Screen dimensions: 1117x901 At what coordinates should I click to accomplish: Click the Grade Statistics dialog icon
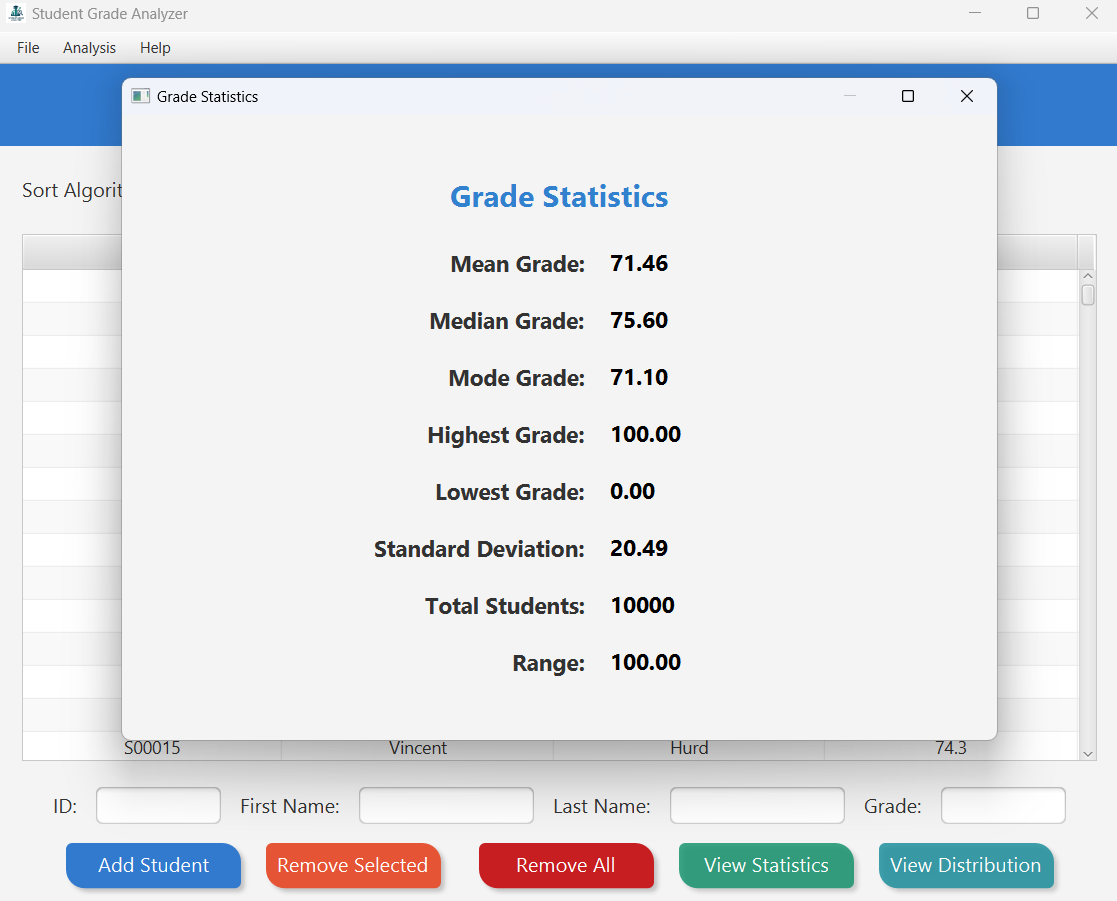138,96
